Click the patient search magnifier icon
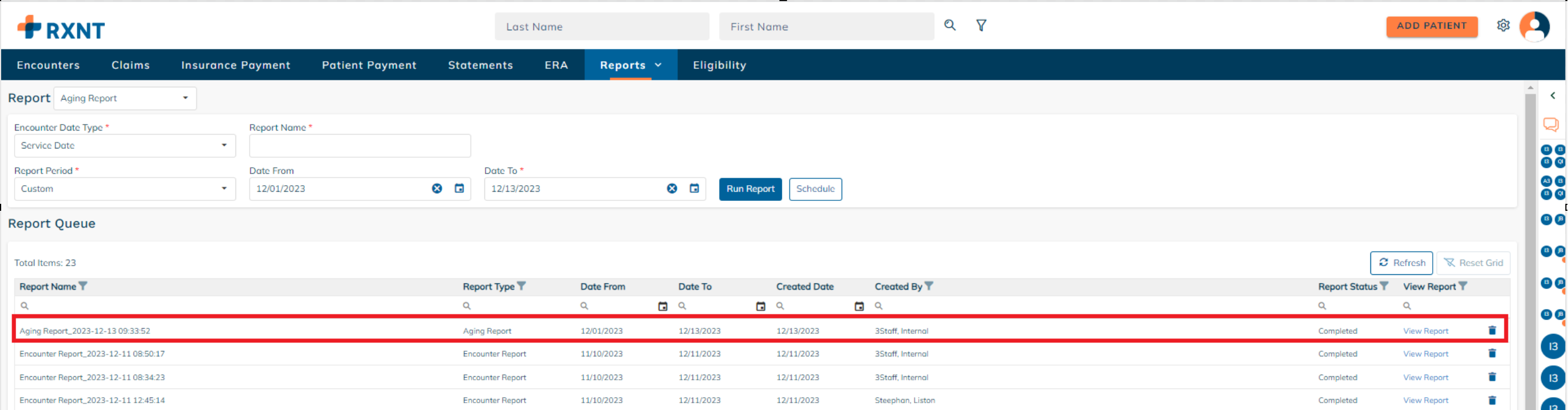 coord(950,26)
